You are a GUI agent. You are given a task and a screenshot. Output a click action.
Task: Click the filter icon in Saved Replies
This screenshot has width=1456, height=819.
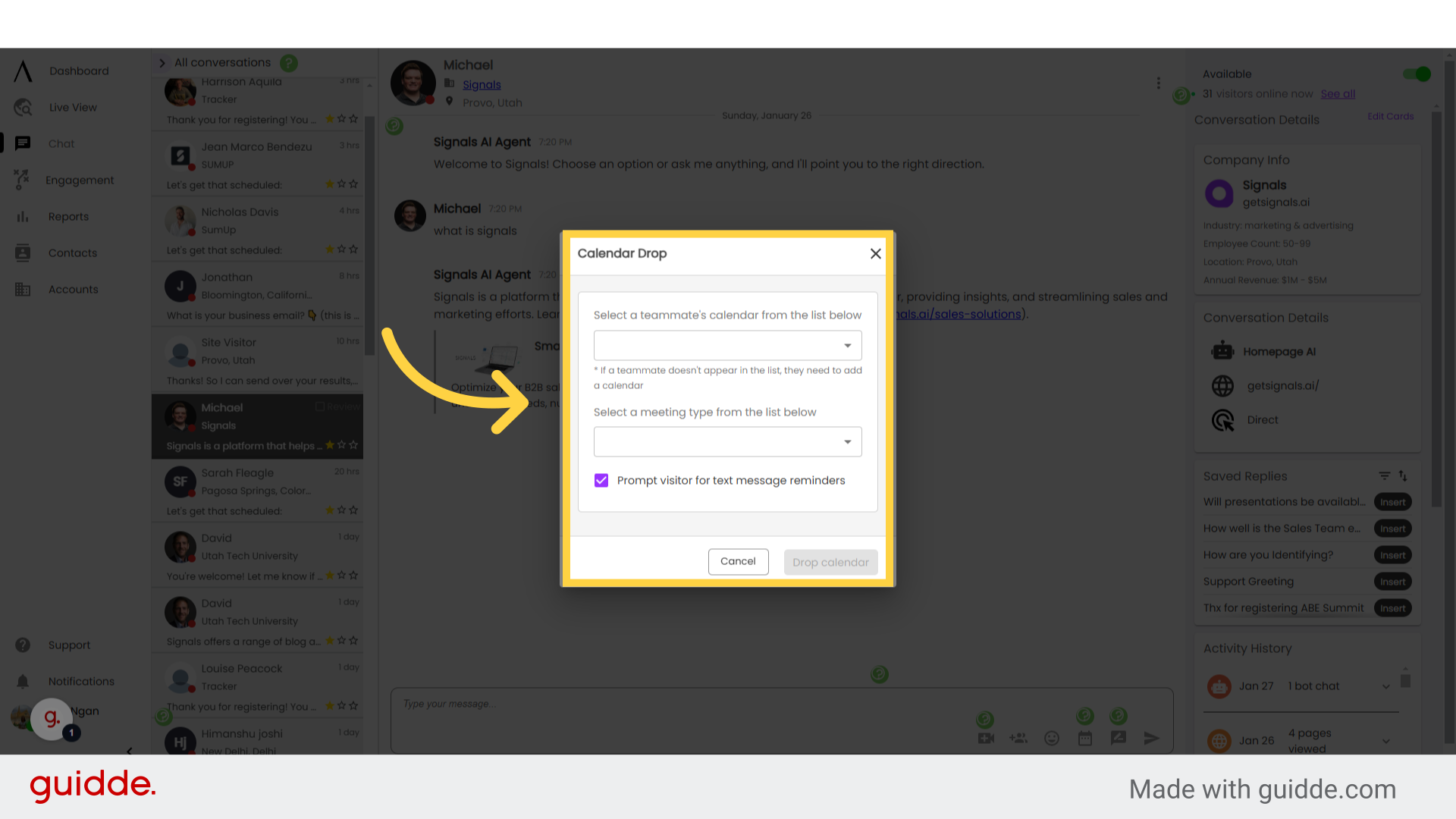pyautogui.click(x=1384, y=475)
